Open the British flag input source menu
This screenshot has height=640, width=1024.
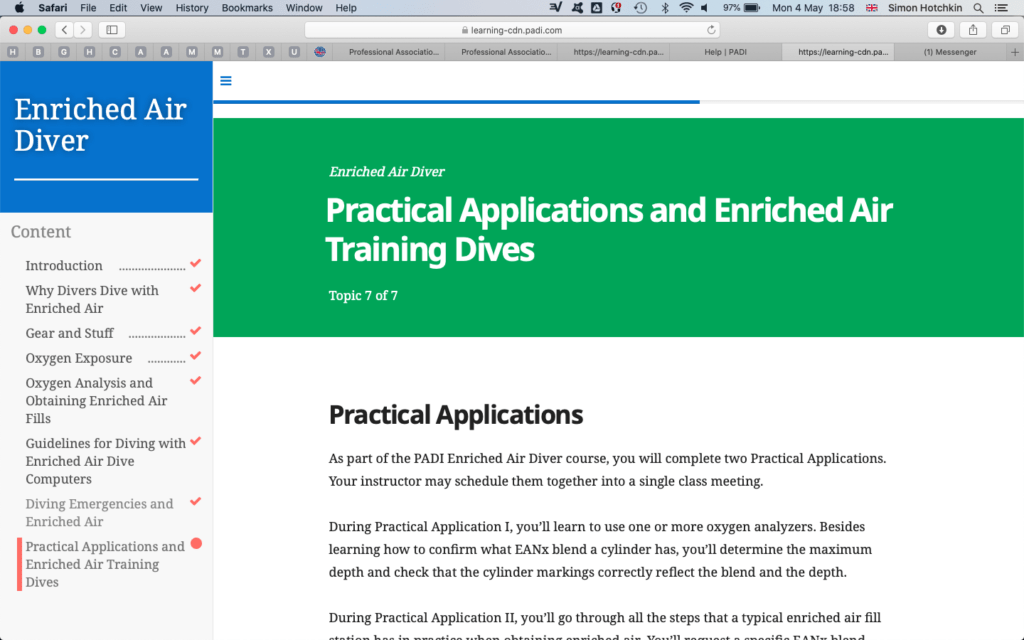(x=871, y=8)
